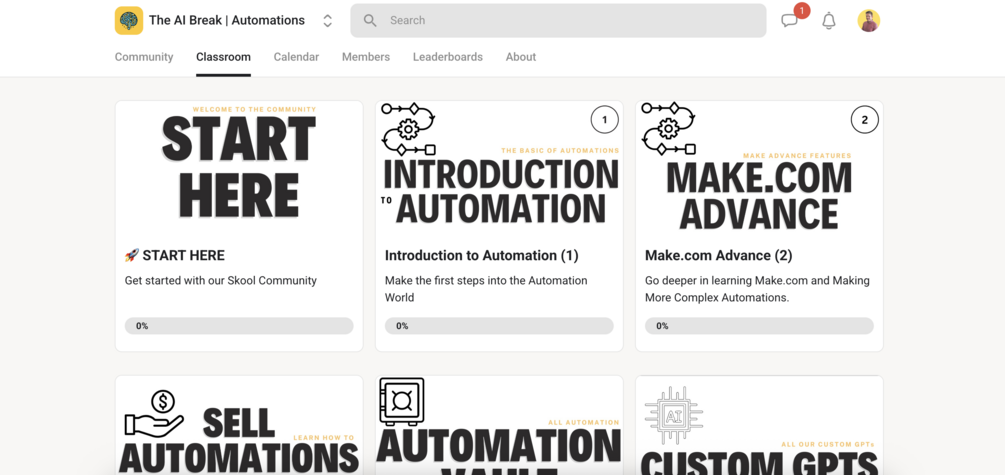Click the magnifier icon in search bar
The height and width of the screenshot is (475, 1005).
click(370, 21)
